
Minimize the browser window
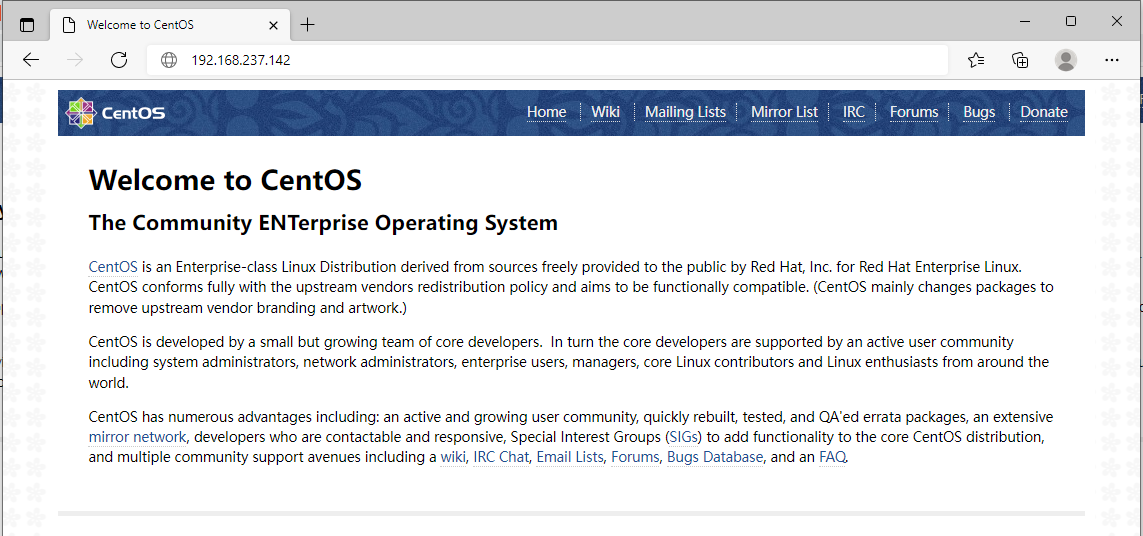[1025, 21]
